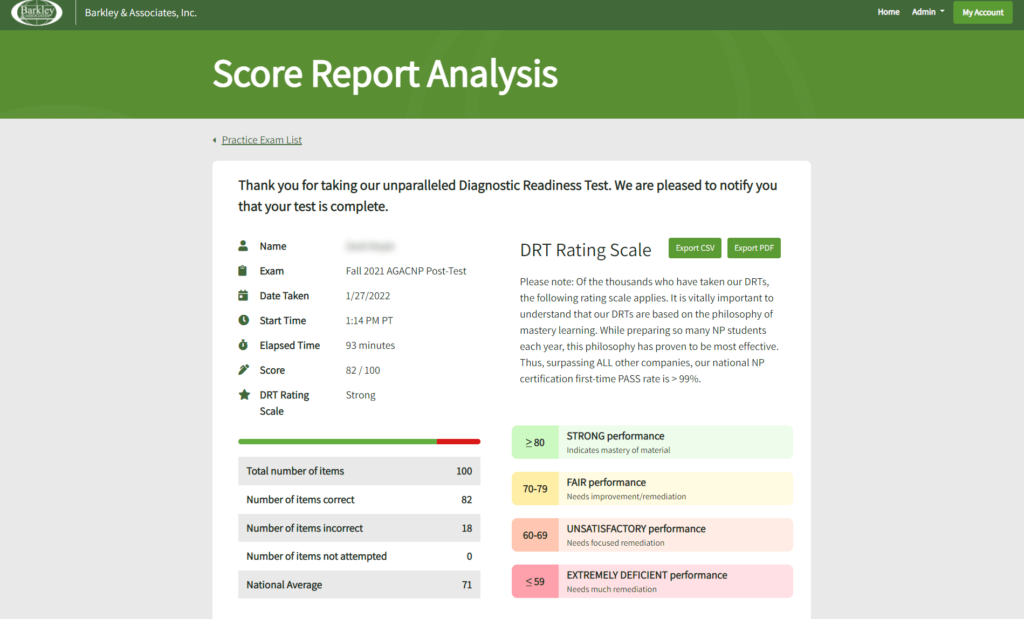Go back to Practice Exam List

(x=261, y=139)
